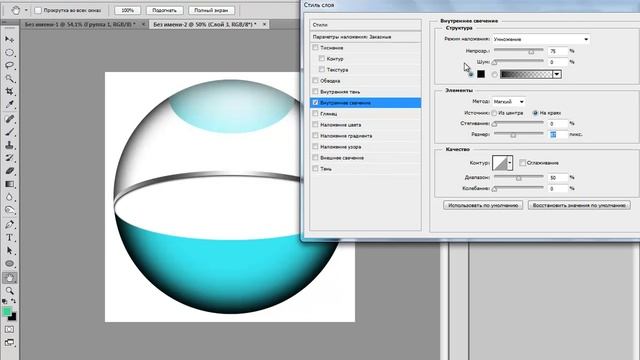Select the Brush tool
The width and height of the screenshot is (640, 360).
[x=9, y=132]
